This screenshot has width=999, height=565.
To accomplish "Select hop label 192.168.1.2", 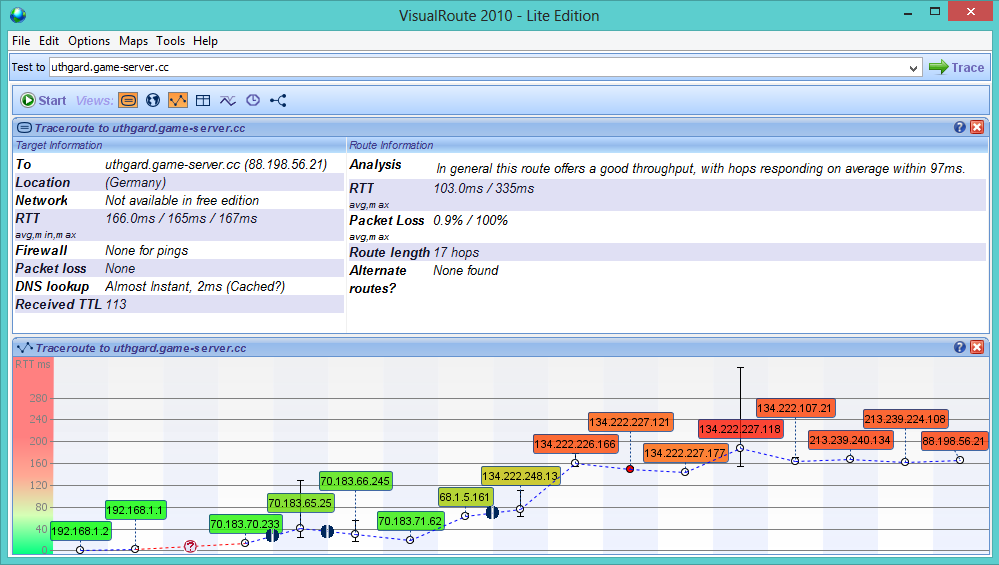I will point(80,531).
